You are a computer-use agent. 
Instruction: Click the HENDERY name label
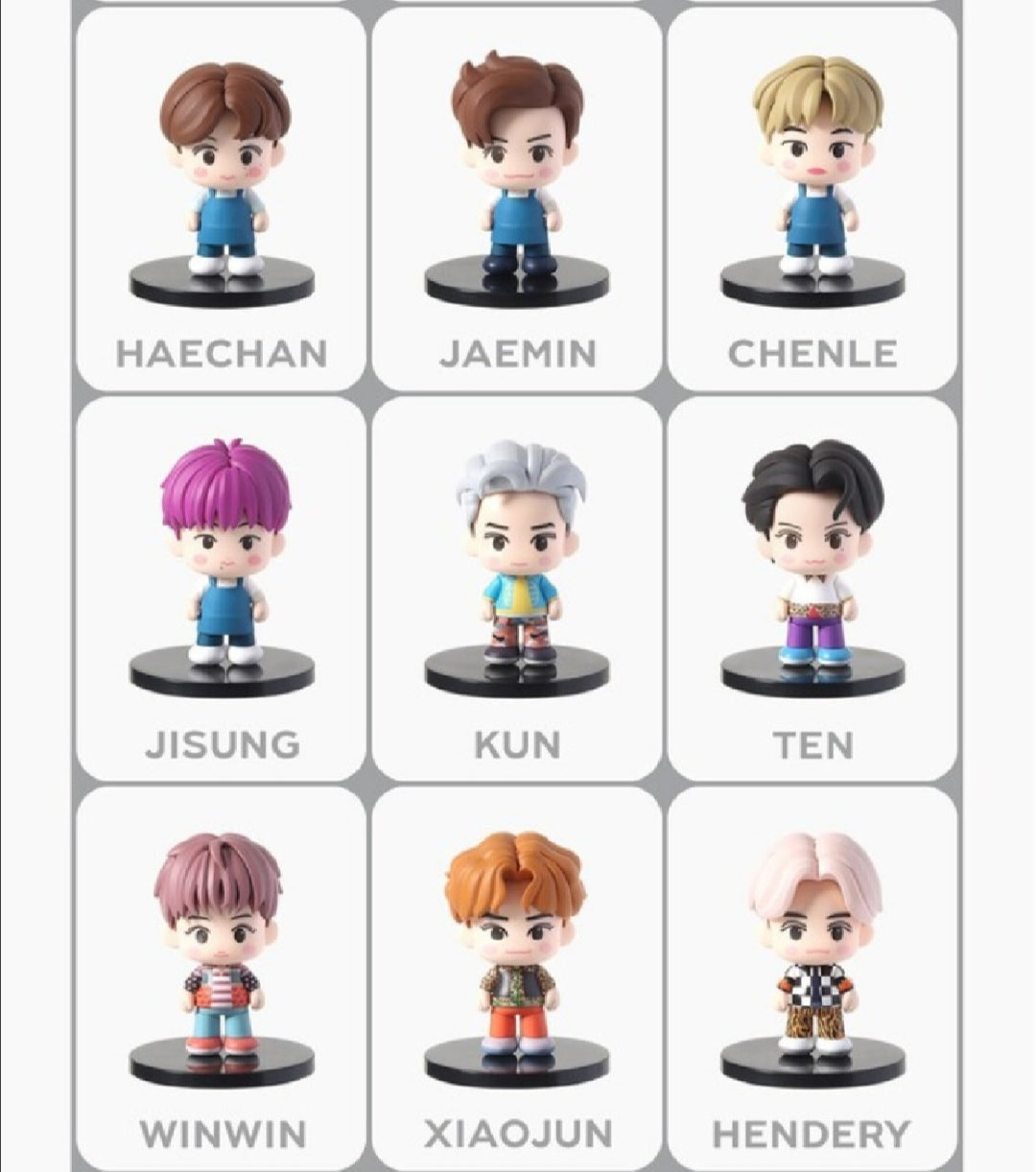coord(812,1135)
